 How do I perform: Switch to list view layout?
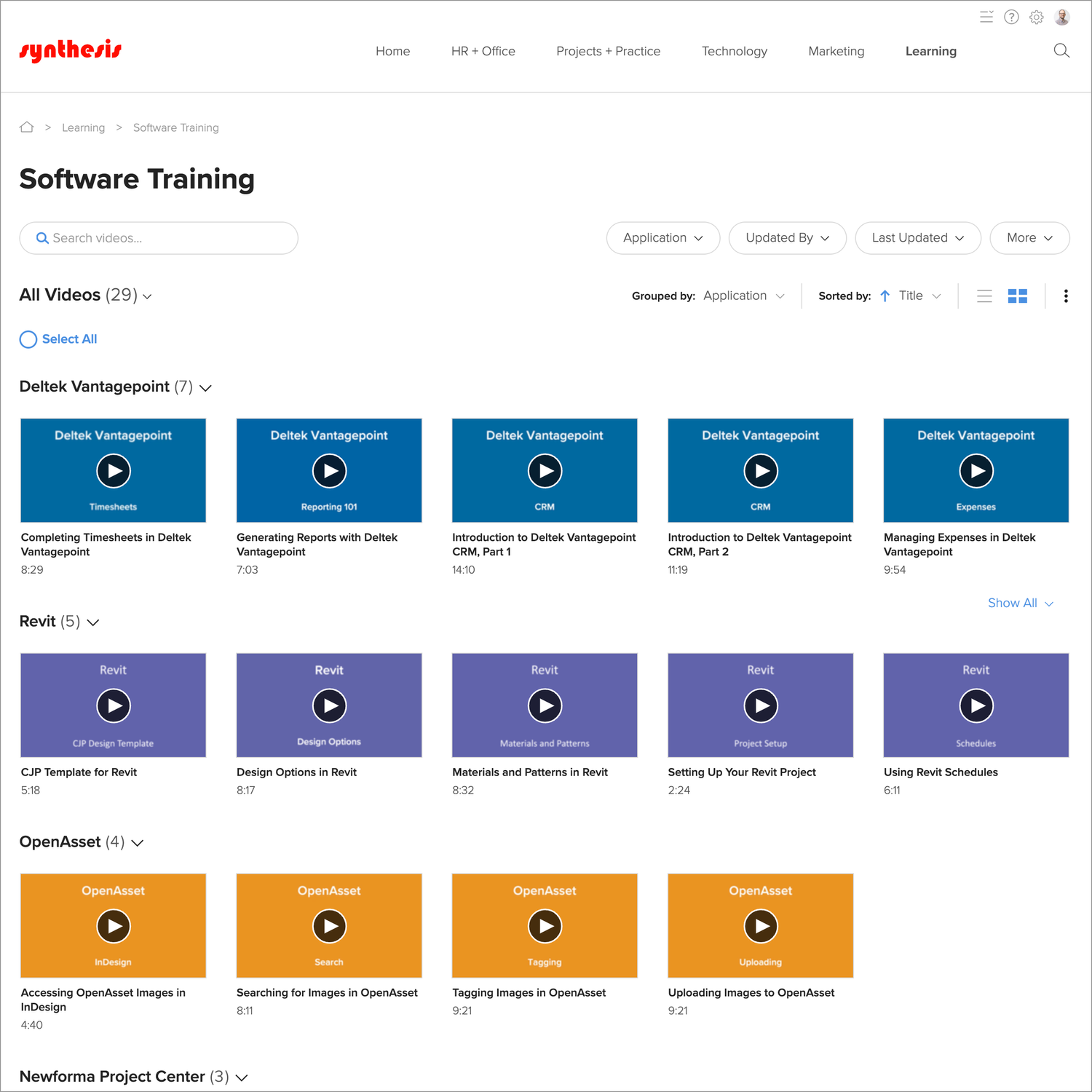(984, 296)
